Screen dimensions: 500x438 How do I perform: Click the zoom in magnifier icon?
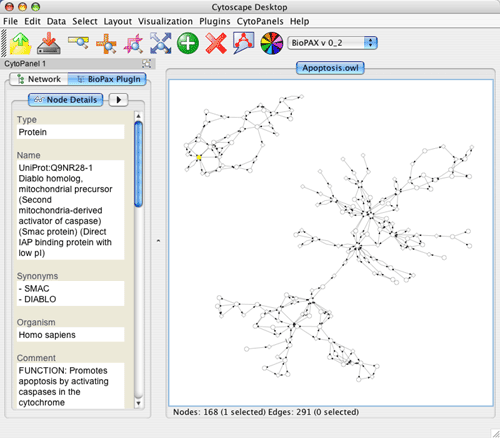[106, 43]
